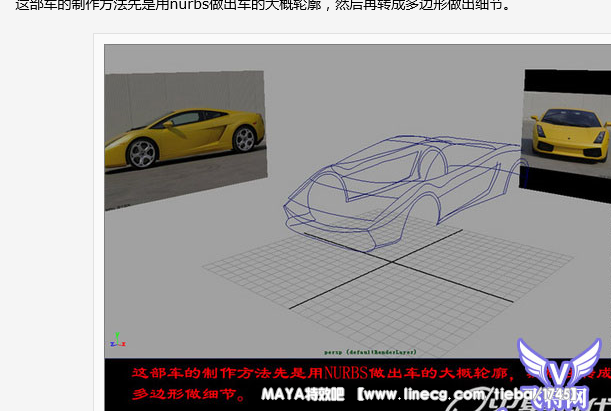Click the black band above the front-view photo

565,78
